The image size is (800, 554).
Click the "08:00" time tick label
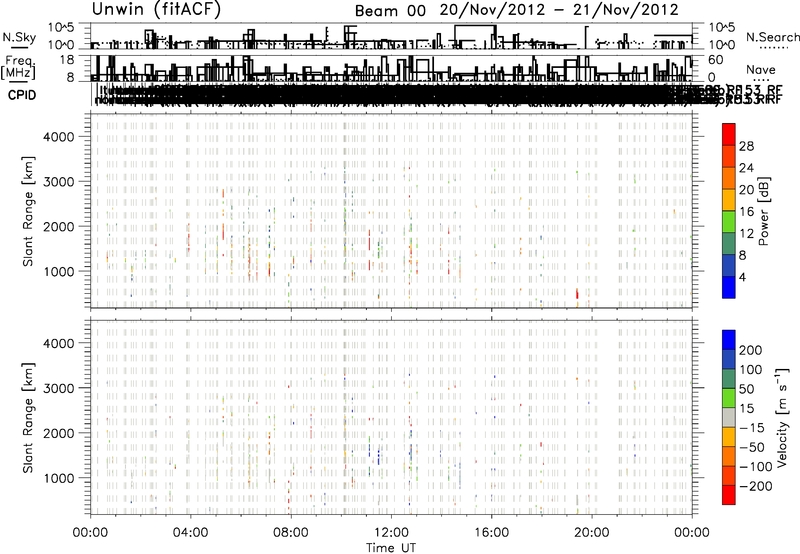(x=291, y=533)
